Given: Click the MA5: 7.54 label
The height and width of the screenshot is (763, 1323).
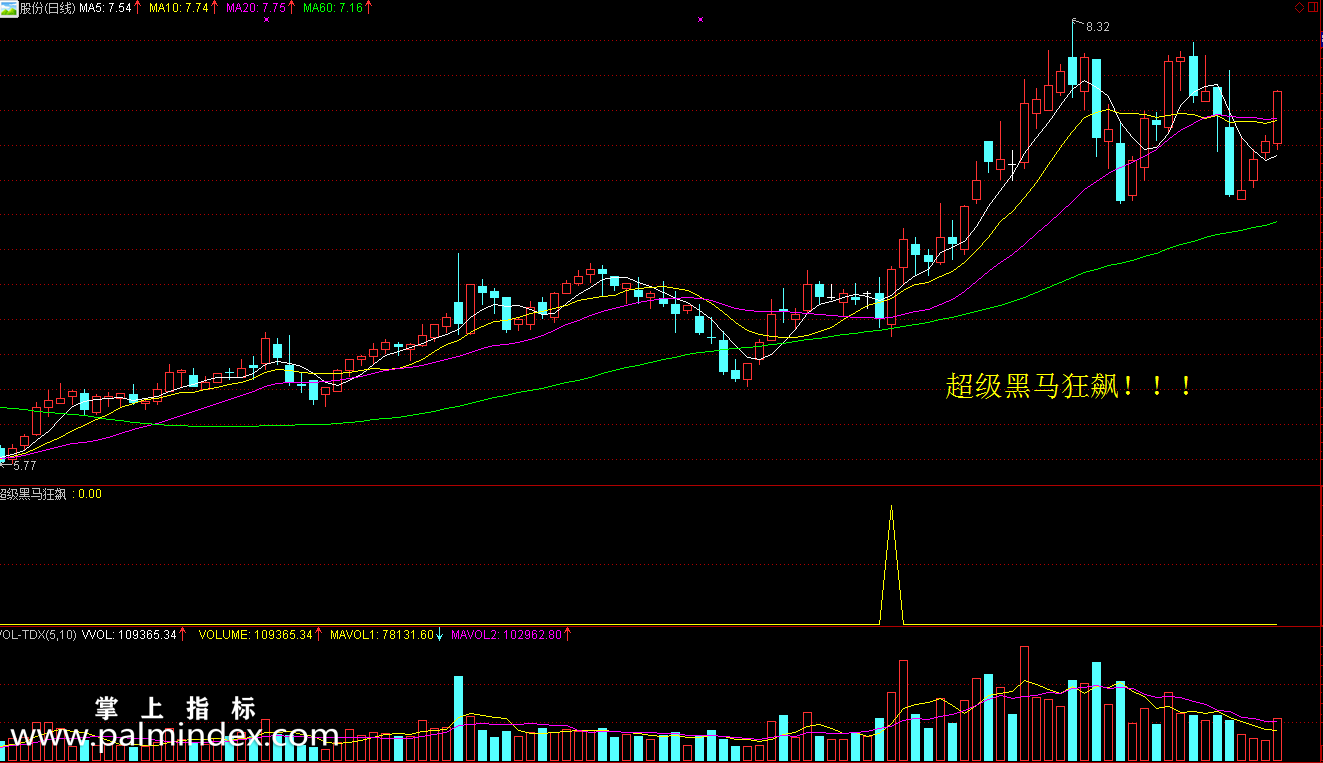Looking at the screenshot, I should coord(105,8).
